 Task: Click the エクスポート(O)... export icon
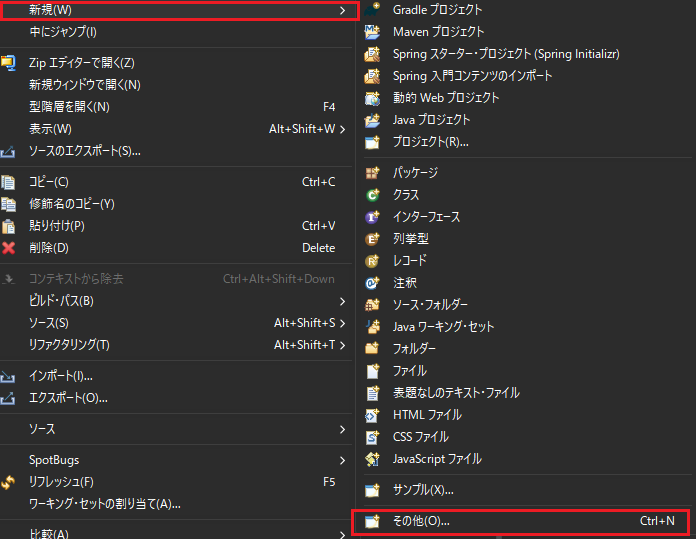(8, 398)
